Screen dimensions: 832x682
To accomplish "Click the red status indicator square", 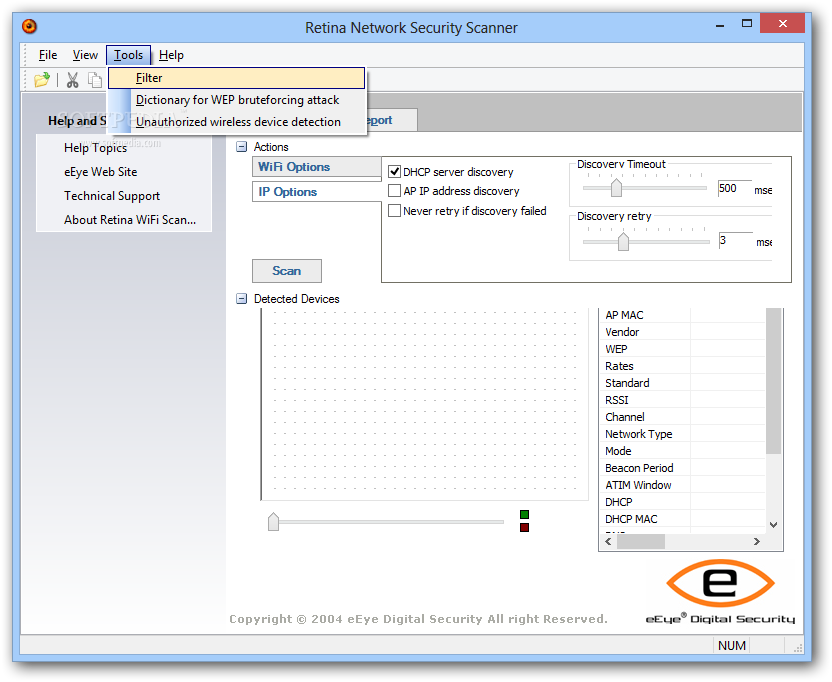I will click(524, 527).
